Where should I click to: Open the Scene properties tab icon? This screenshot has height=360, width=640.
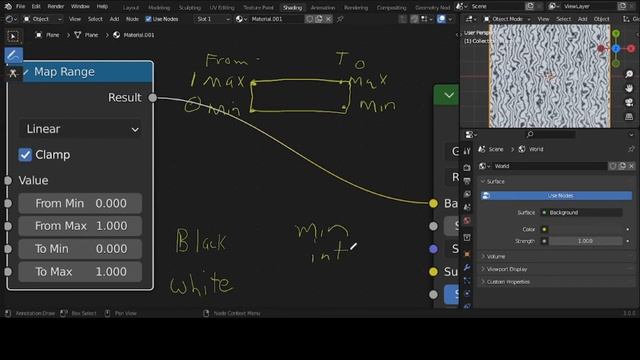click(467, 207)
